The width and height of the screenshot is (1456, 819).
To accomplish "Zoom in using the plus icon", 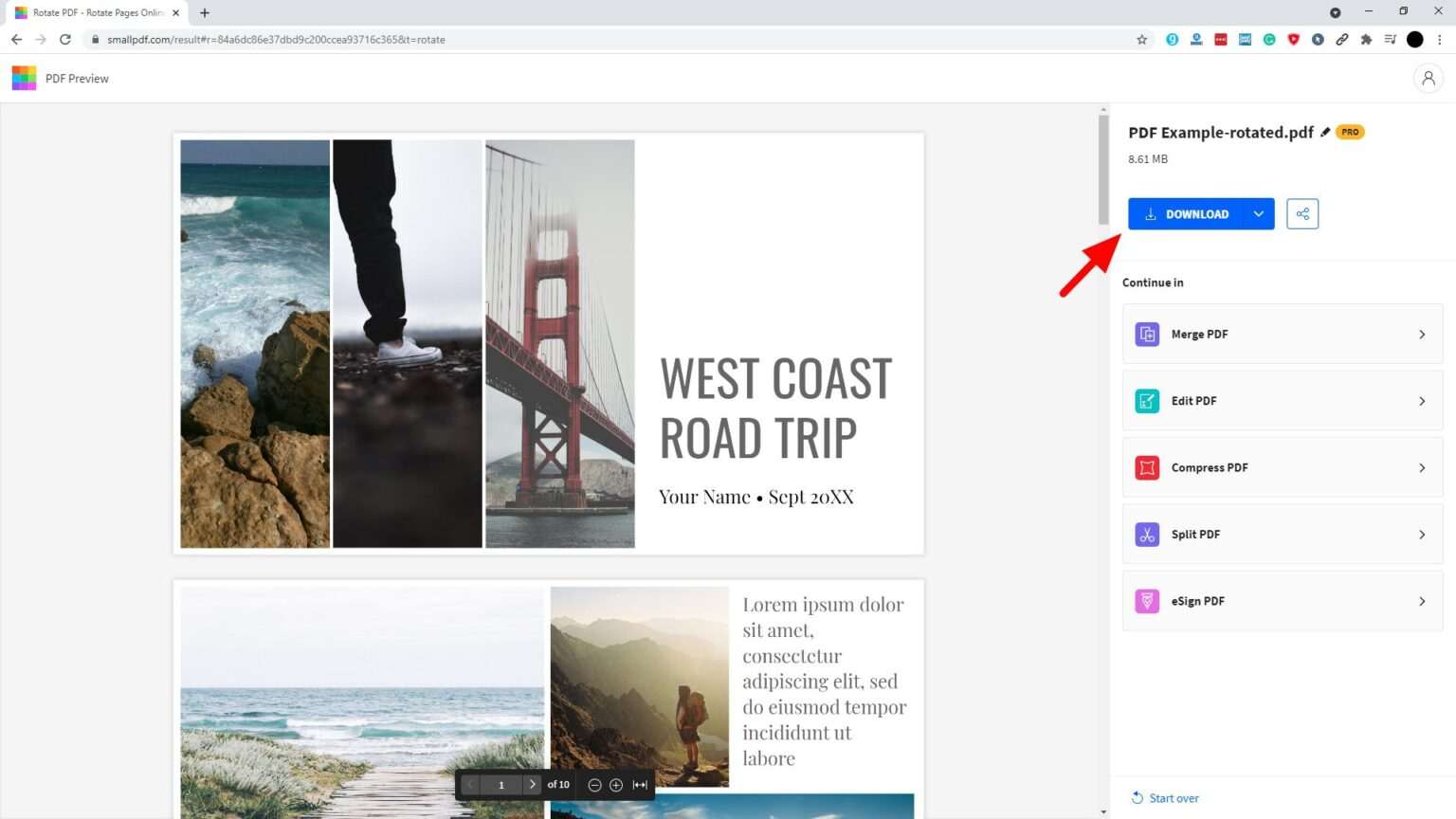I will coord(616,785).
